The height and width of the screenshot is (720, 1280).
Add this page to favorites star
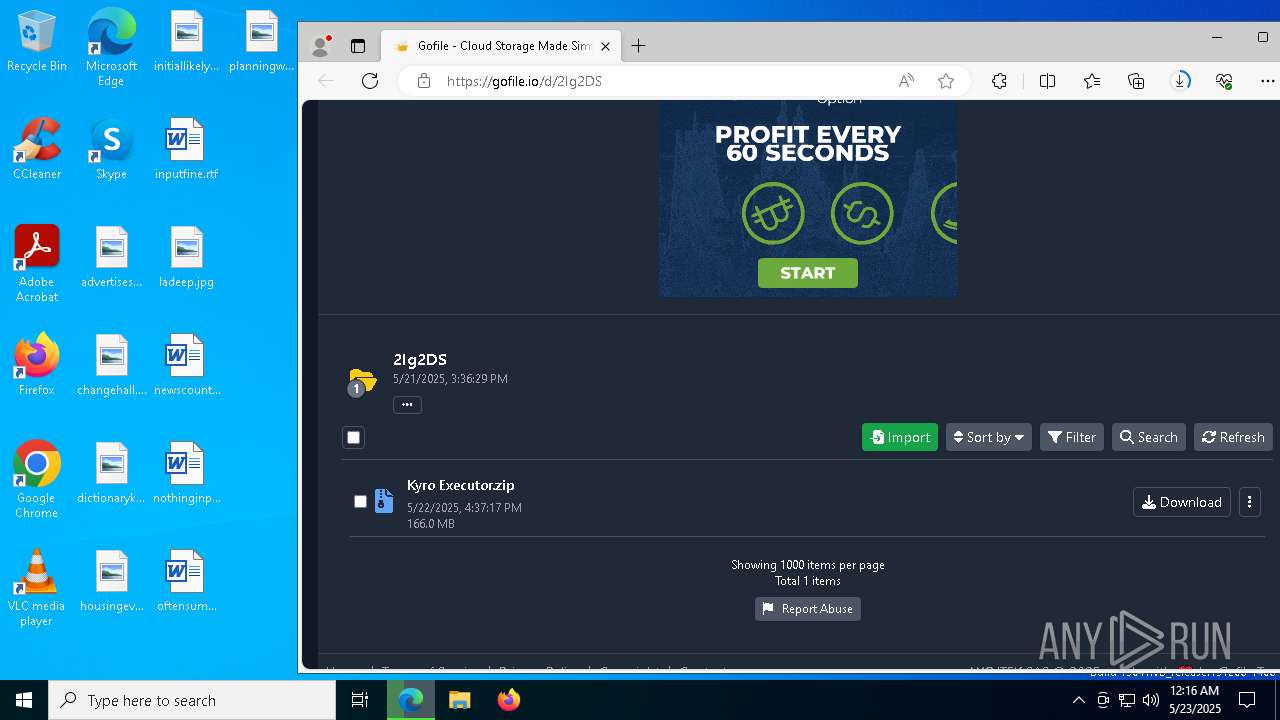[x=946, y=81]
